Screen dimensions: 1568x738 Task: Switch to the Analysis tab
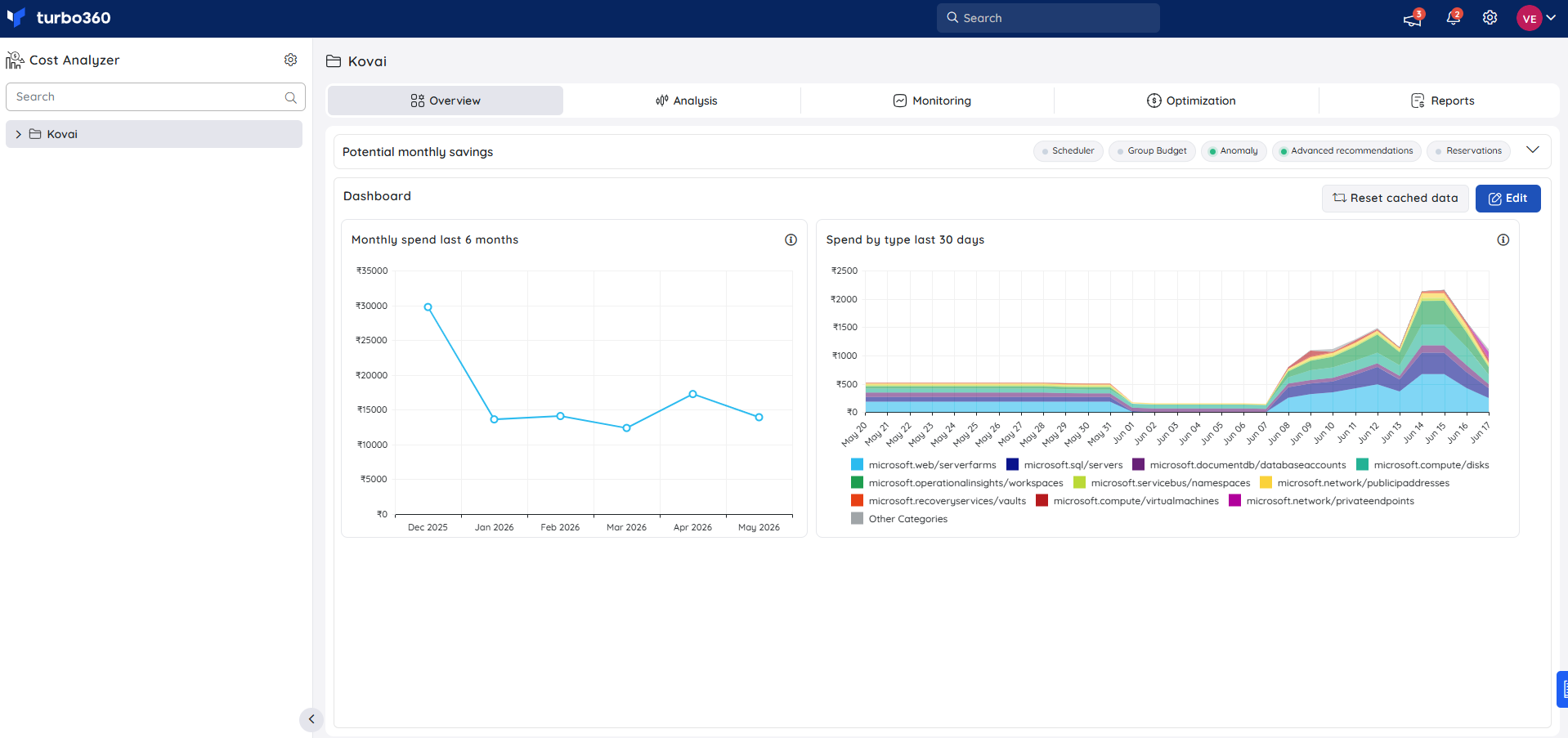click(687, 101)
